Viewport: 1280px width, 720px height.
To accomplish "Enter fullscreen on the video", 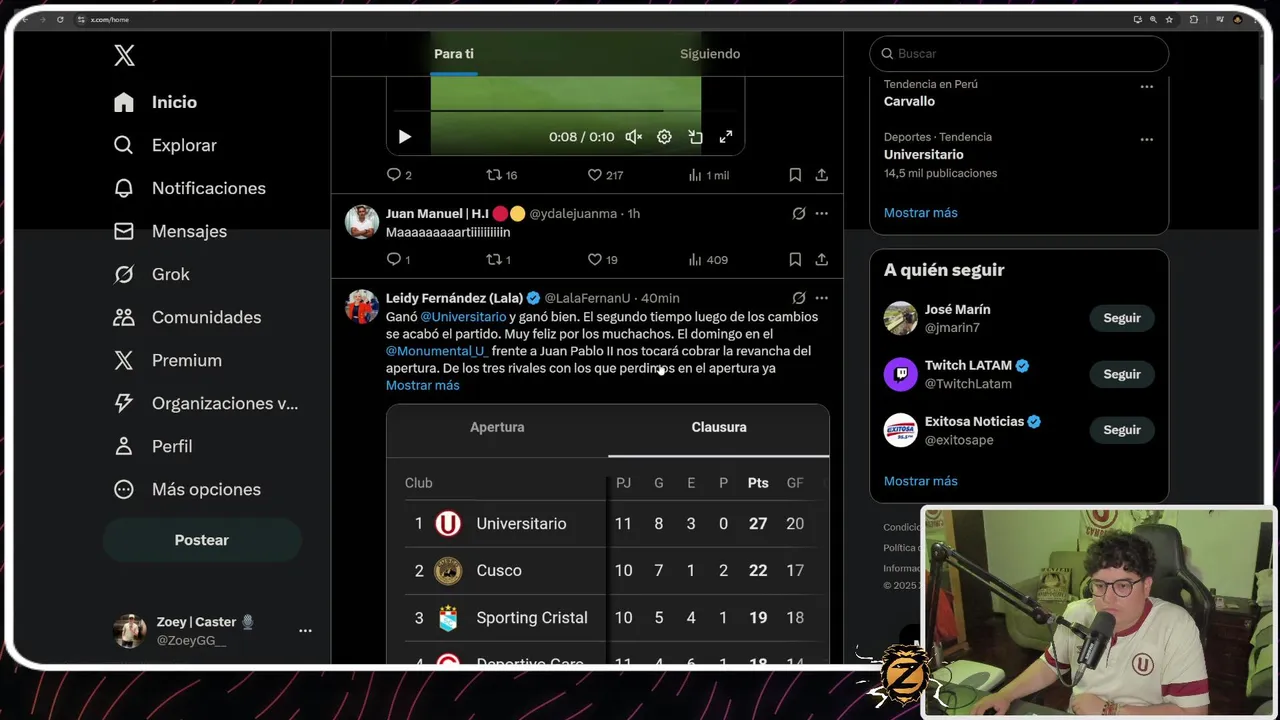I will (726, 137).
